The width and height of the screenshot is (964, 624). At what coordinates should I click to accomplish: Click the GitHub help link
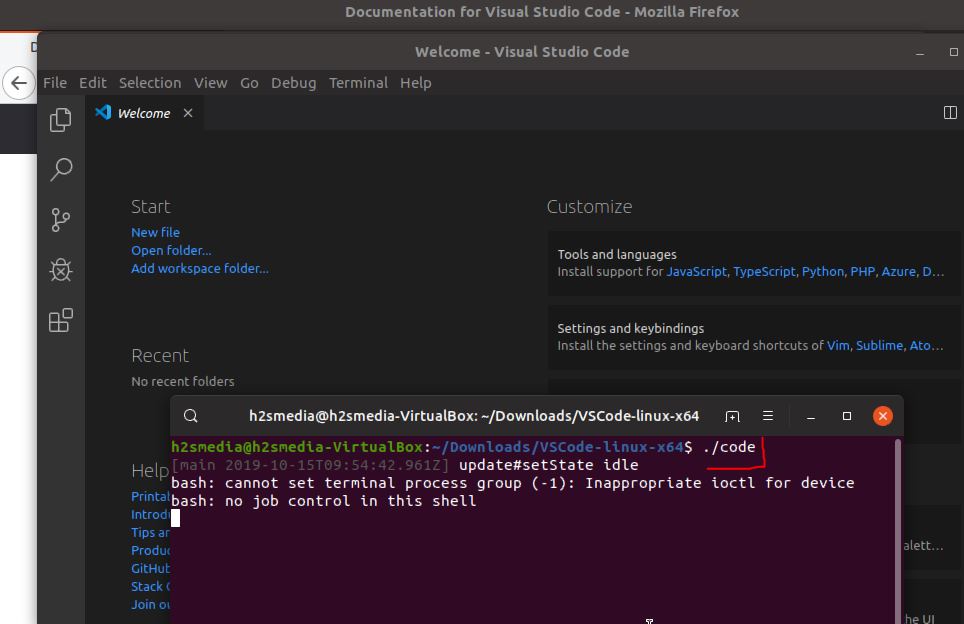(151, 569)
